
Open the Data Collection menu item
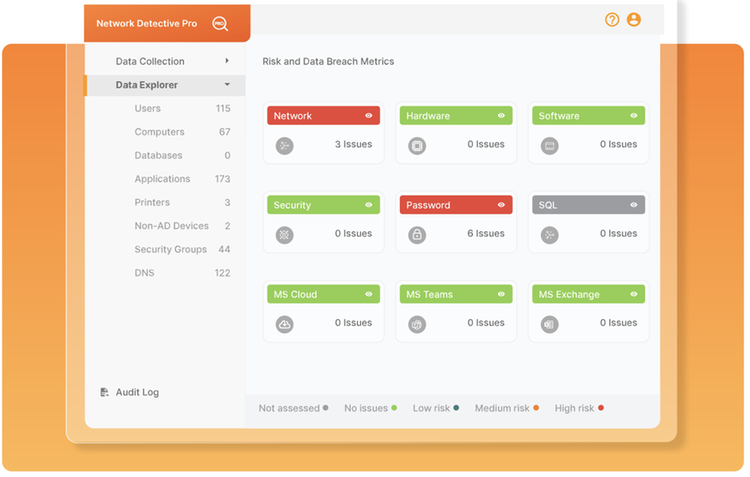pos(165,61)
